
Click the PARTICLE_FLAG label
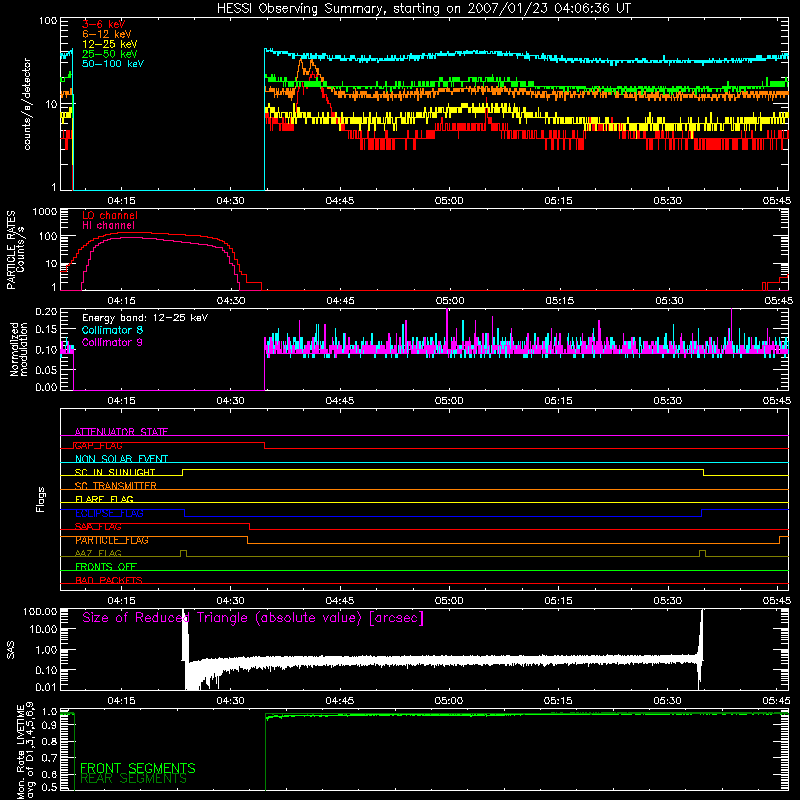[x=112, y=540]
